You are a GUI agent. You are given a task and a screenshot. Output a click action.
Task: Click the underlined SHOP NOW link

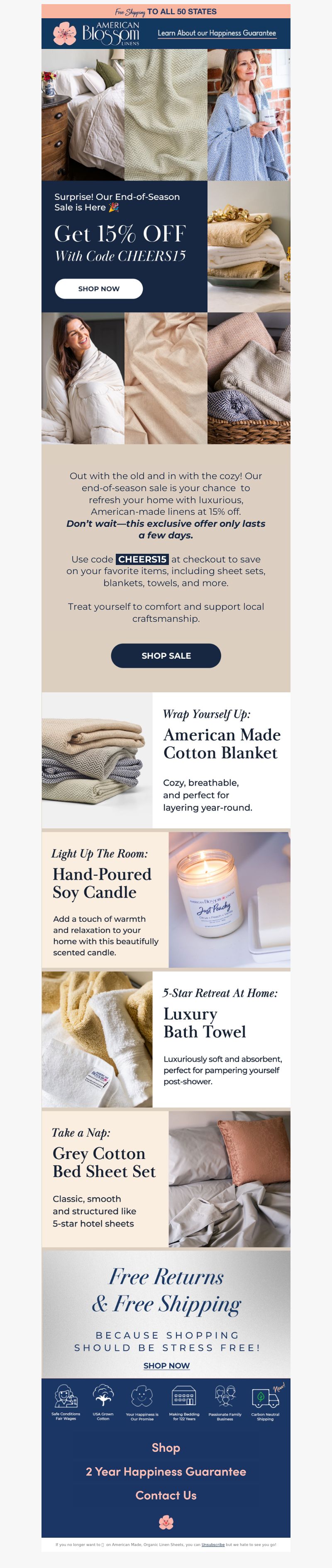click(166, 1365)
